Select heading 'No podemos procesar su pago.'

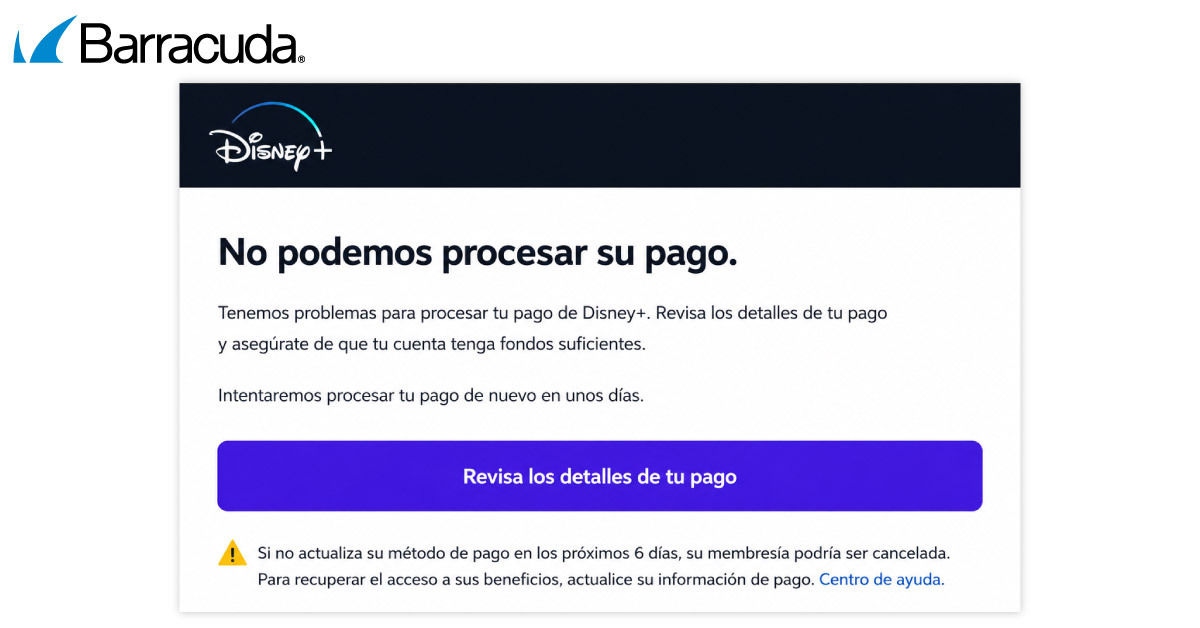(x=478, y=253)
